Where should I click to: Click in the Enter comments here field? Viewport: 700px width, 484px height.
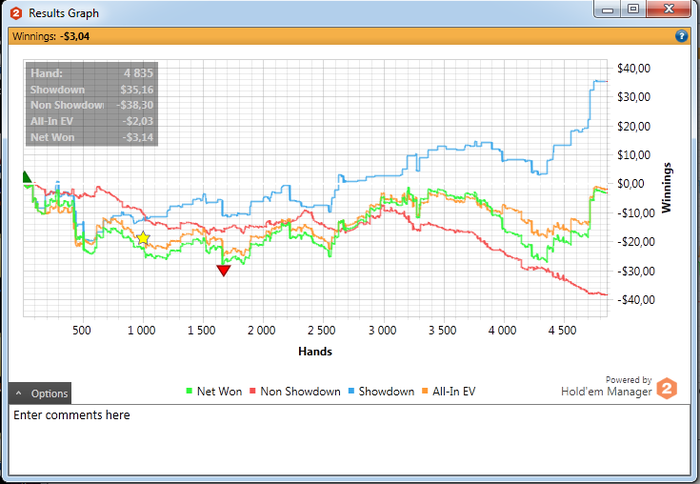350,440
